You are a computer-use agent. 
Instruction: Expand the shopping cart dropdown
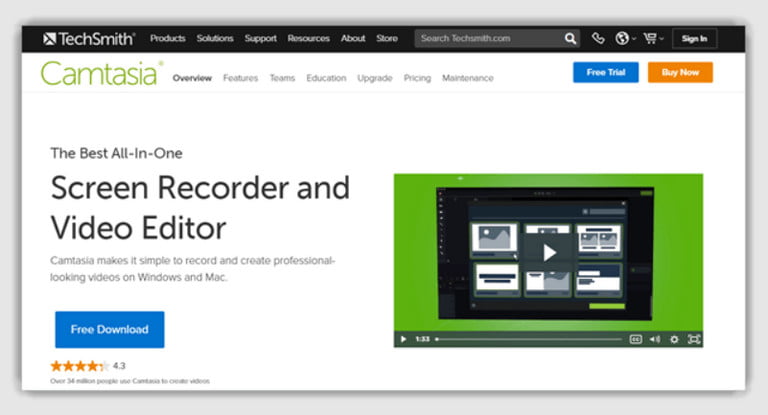tap(653, 39)
